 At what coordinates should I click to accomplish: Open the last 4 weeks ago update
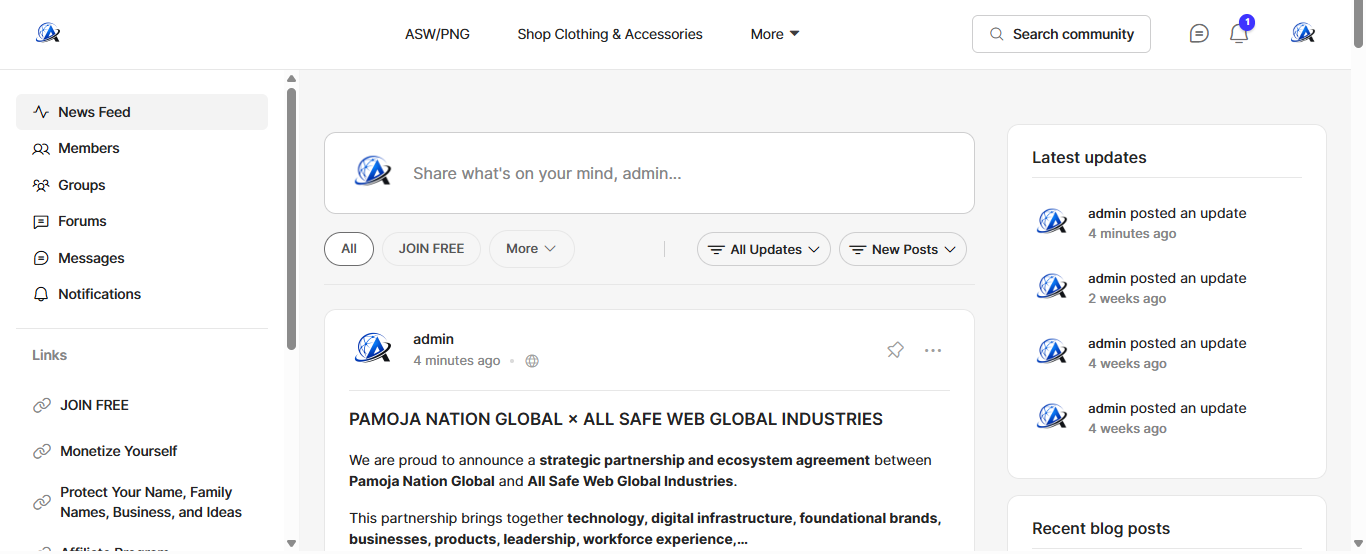(x=1127, y=429)
